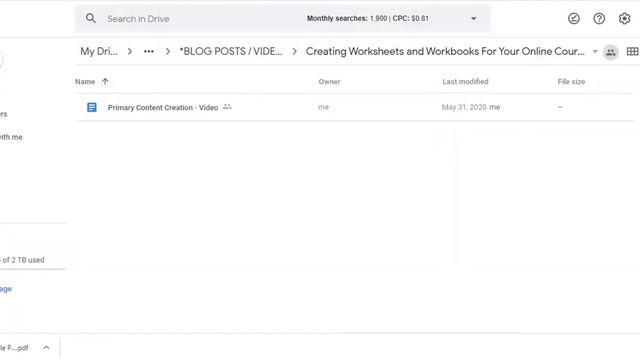This screenshot has width=640, height=360.
Task: Click the 'me' owner cell
Action: coord(323,107)
